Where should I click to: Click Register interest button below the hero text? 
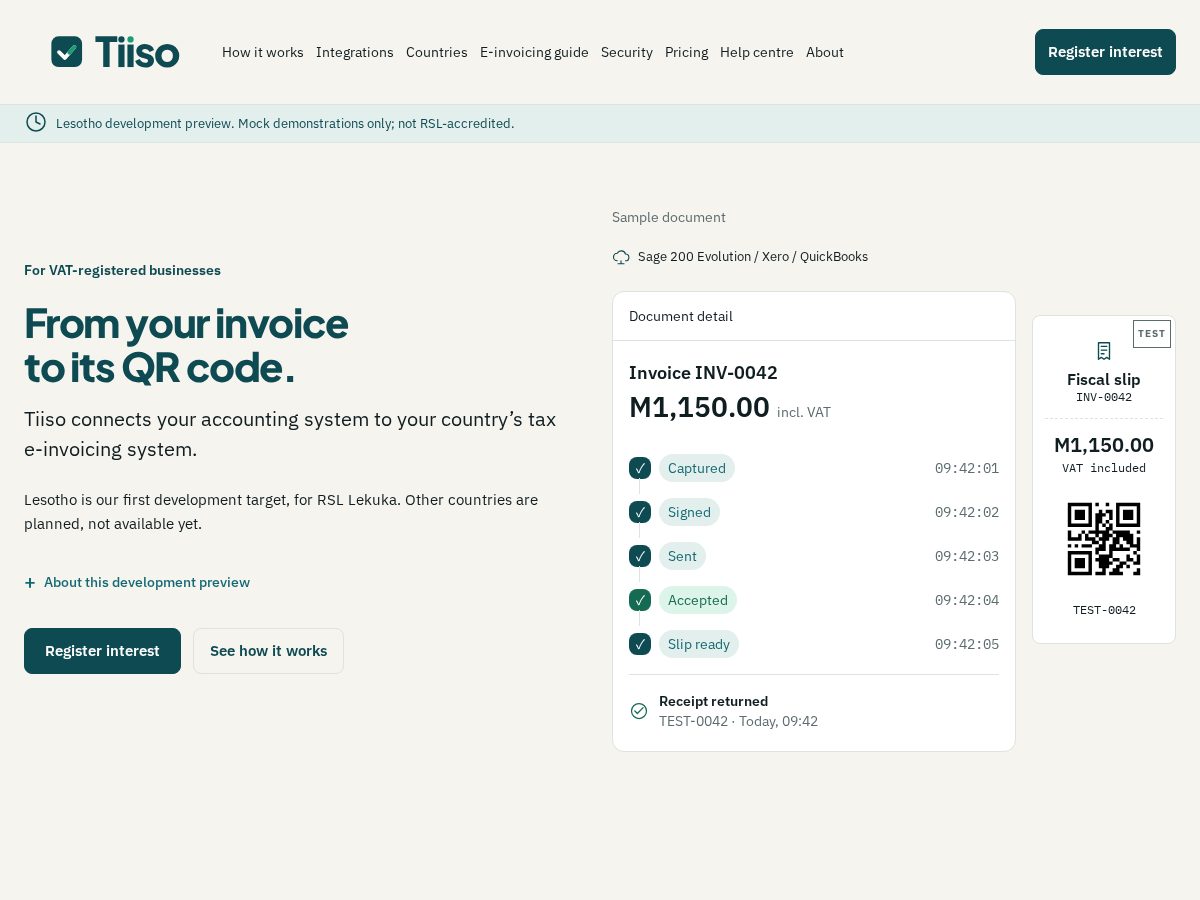[102, 651]
